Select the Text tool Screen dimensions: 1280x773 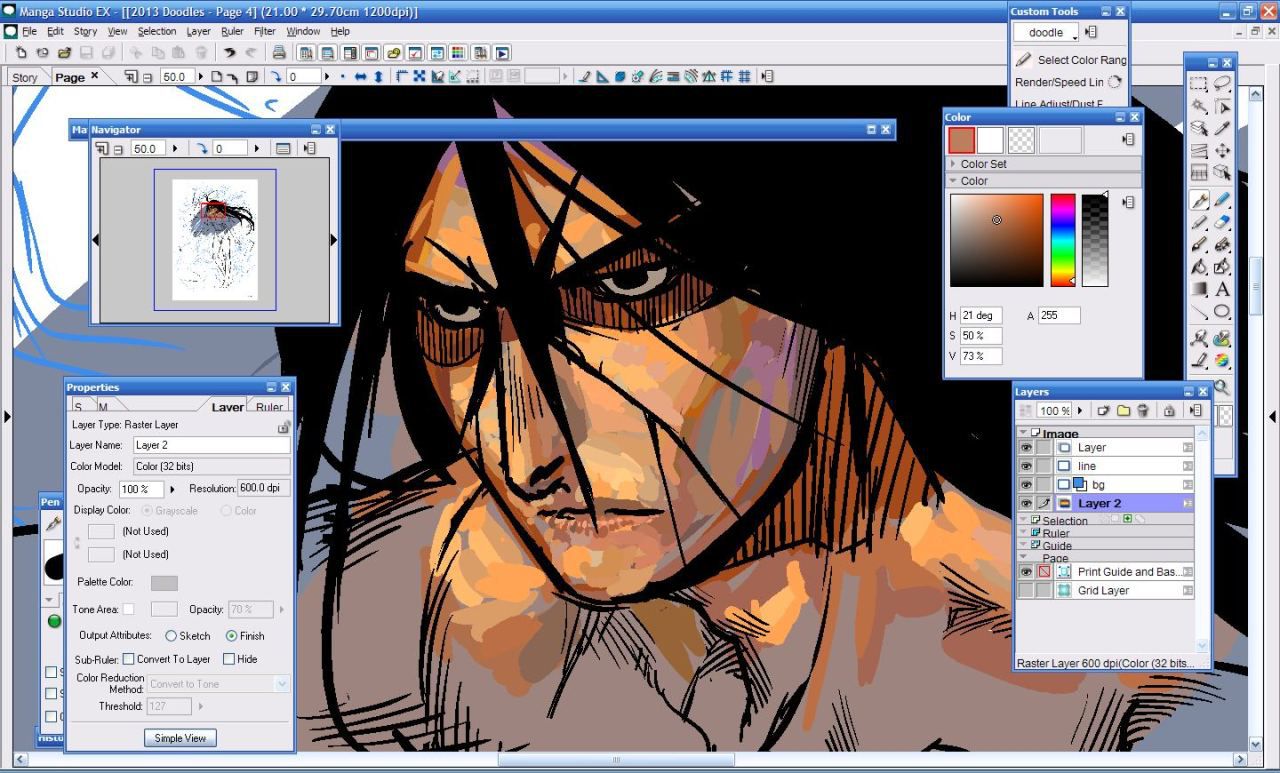(x=1222, y=290)
